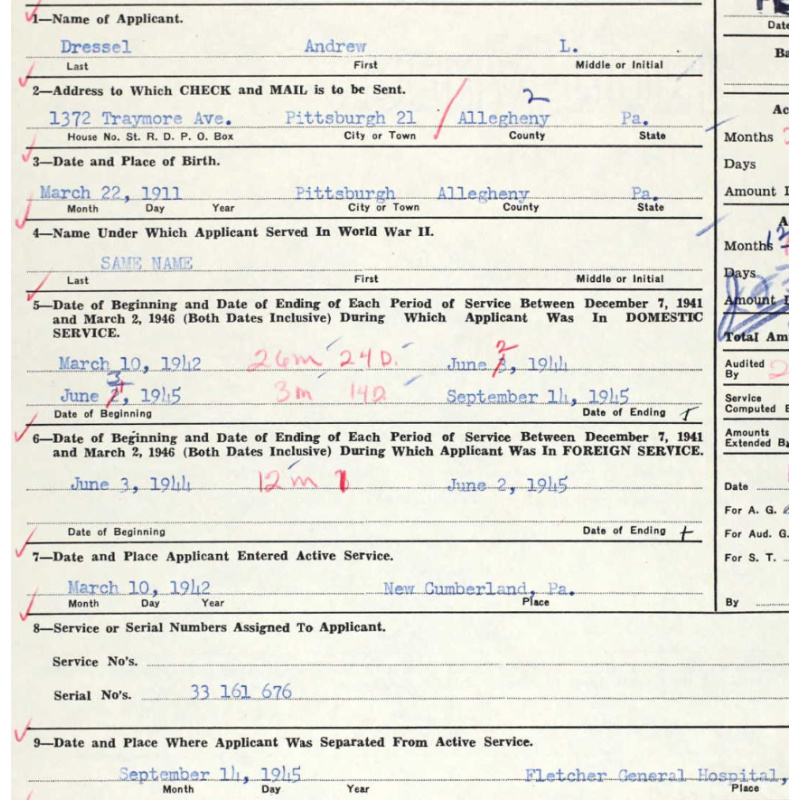Image resolution: width=800 pixels, height=800 pixels.
Task: Click the "For Aud. G." label
Action: [x=756, y=534]
